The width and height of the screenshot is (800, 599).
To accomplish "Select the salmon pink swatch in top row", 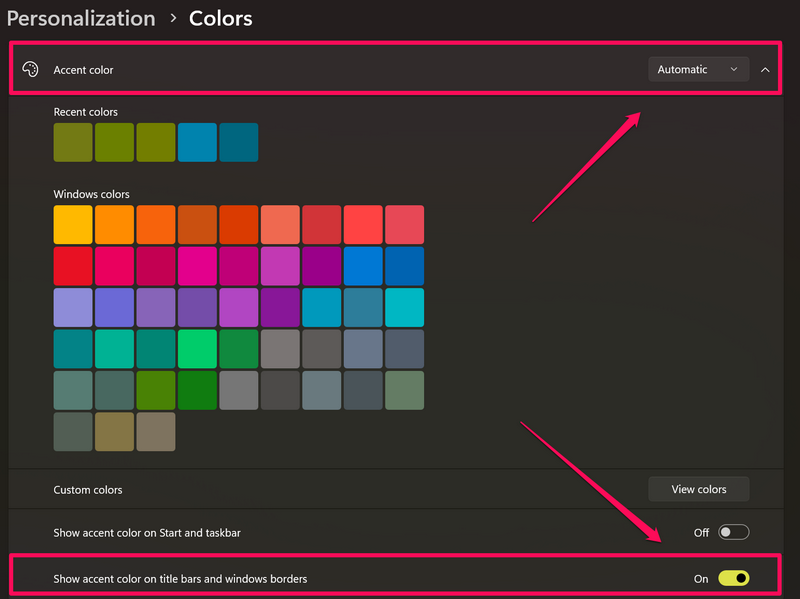I will tap(280, 225).
